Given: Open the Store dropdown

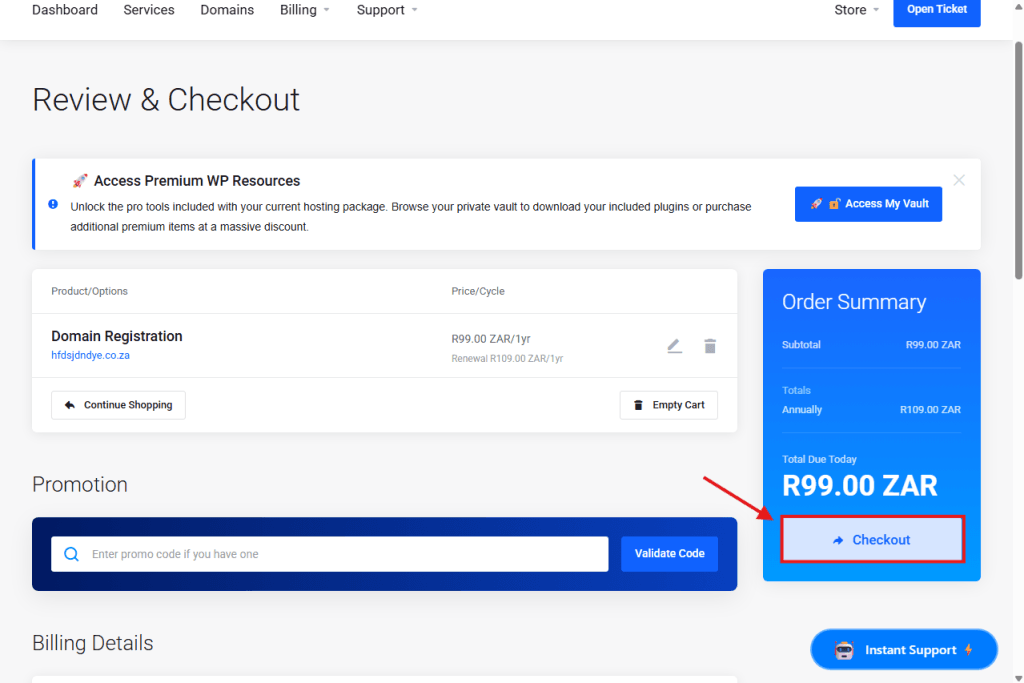Looking at the screenshot, I should coord(856,10).
